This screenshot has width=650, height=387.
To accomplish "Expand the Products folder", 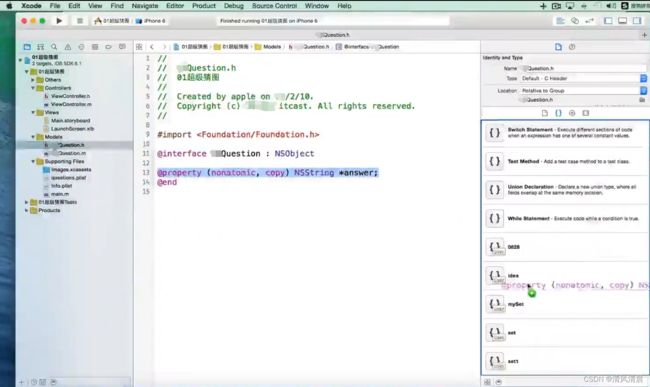I will pyautogui.click(x=27, y=210).
